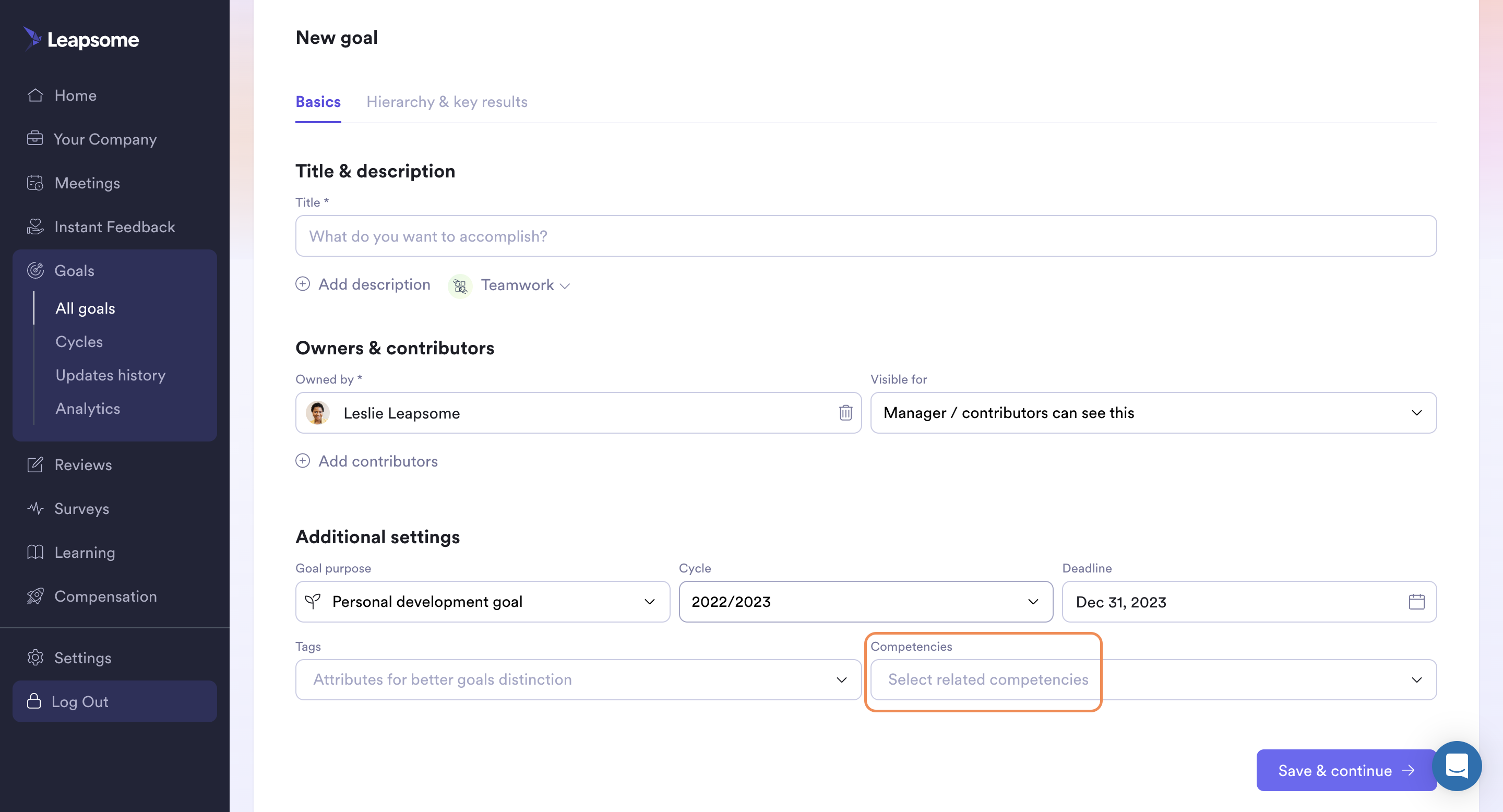Click the Settings gear icon
This screenshot has height=812, width=1503.
(x=35, y=658)
